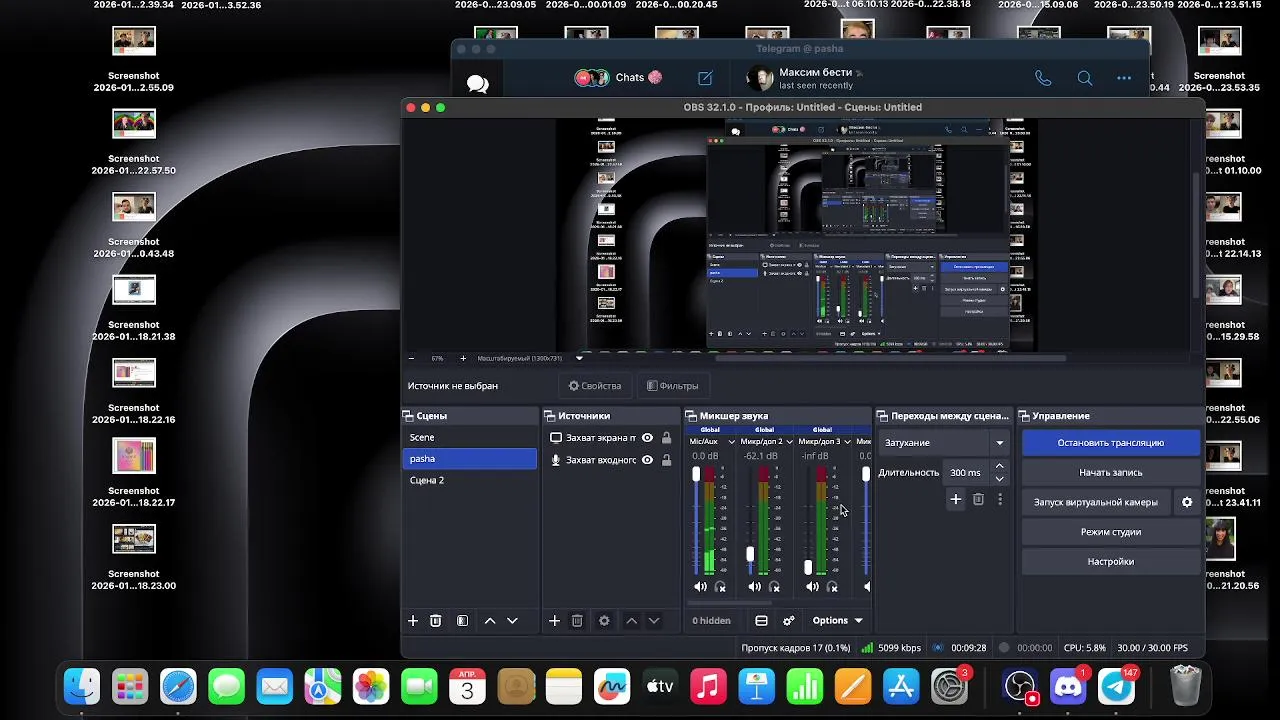Adjust the Mic/Aux volume fader
1280x720 pixels.
pyautogui.click(x=696, y=474)
